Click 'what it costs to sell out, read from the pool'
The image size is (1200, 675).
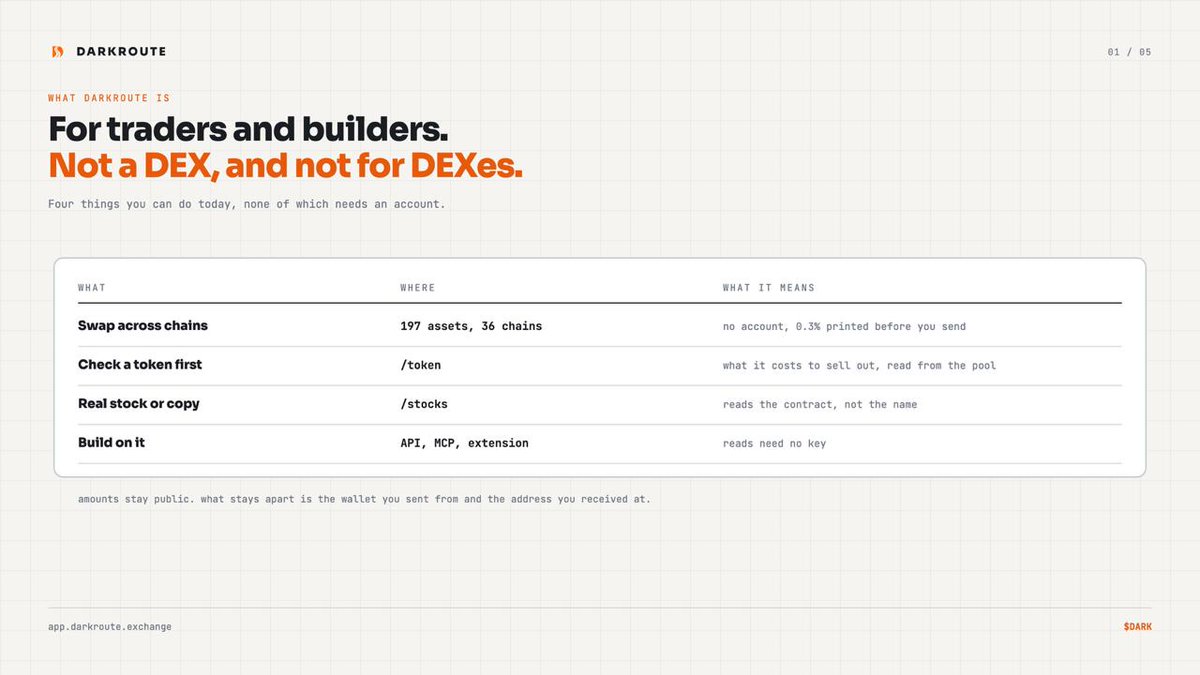(x=859, y=366)
